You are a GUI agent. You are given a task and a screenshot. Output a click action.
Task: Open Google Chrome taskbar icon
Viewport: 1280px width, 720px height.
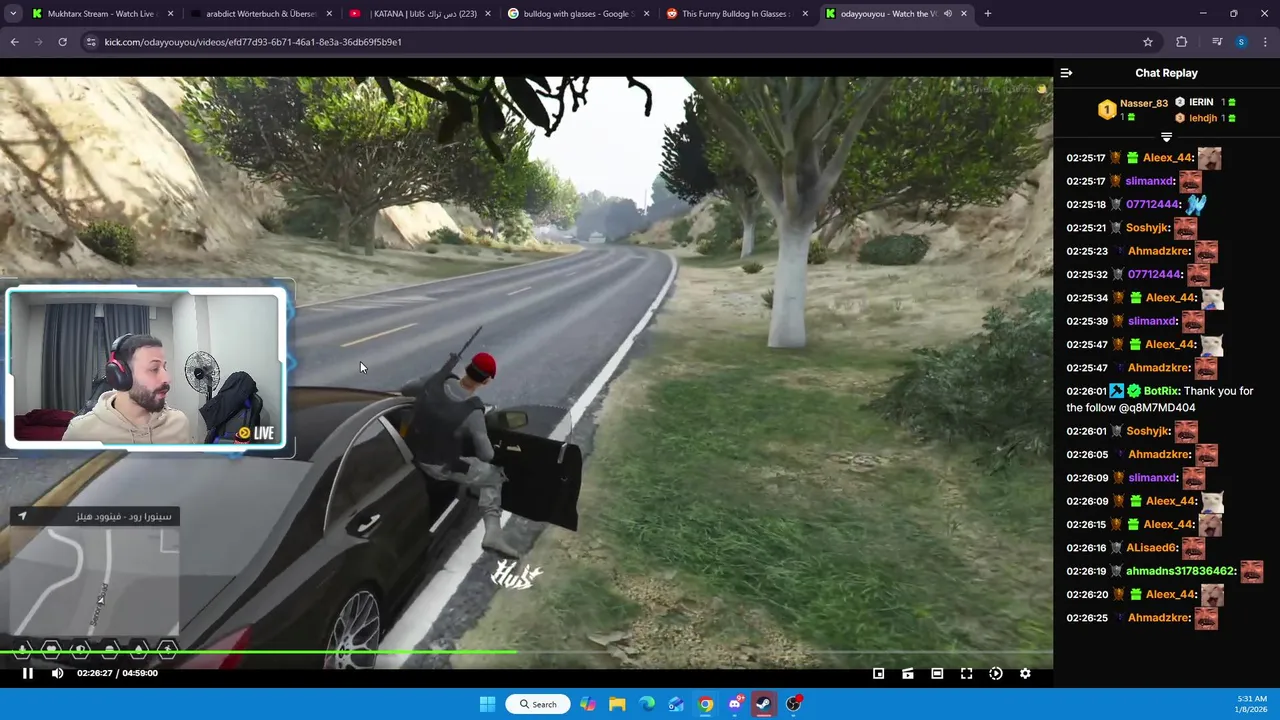click(706, 704)
